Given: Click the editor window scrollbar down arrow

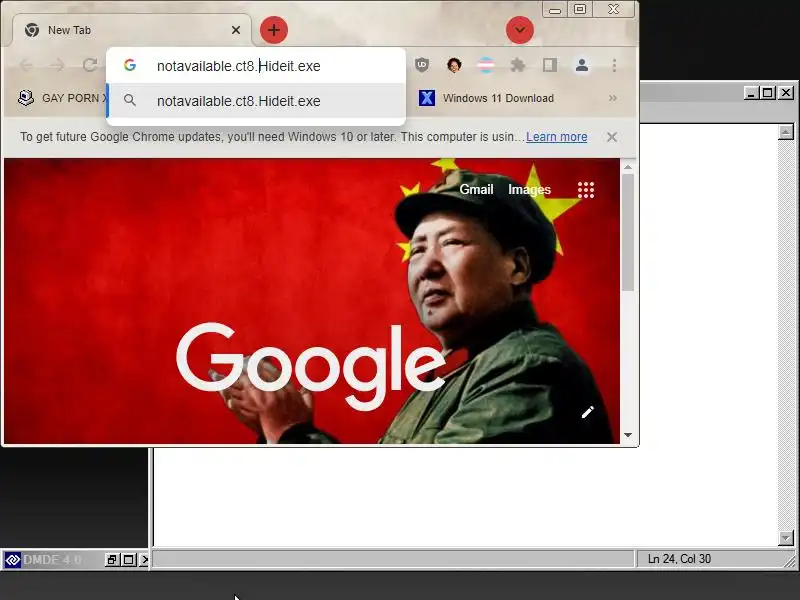Looking at the screenshot, I should (x=786, y=538).
